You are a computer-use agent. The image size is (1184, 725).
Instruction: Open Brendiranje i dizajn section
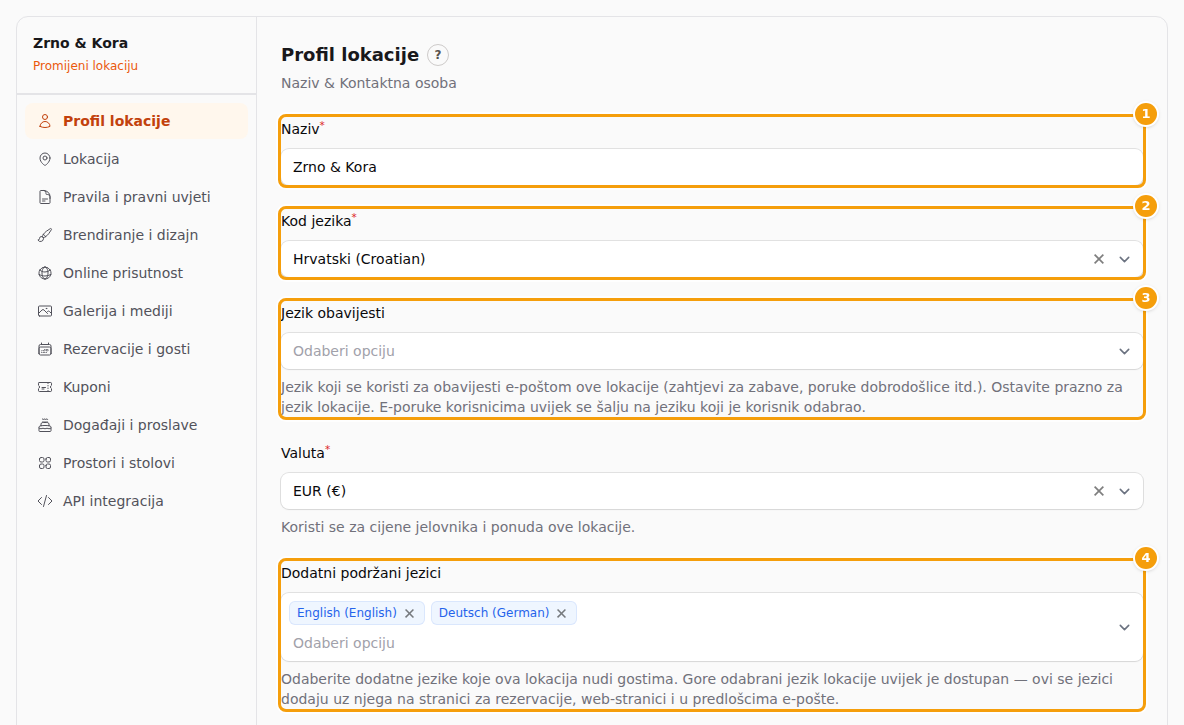[137, 235]
